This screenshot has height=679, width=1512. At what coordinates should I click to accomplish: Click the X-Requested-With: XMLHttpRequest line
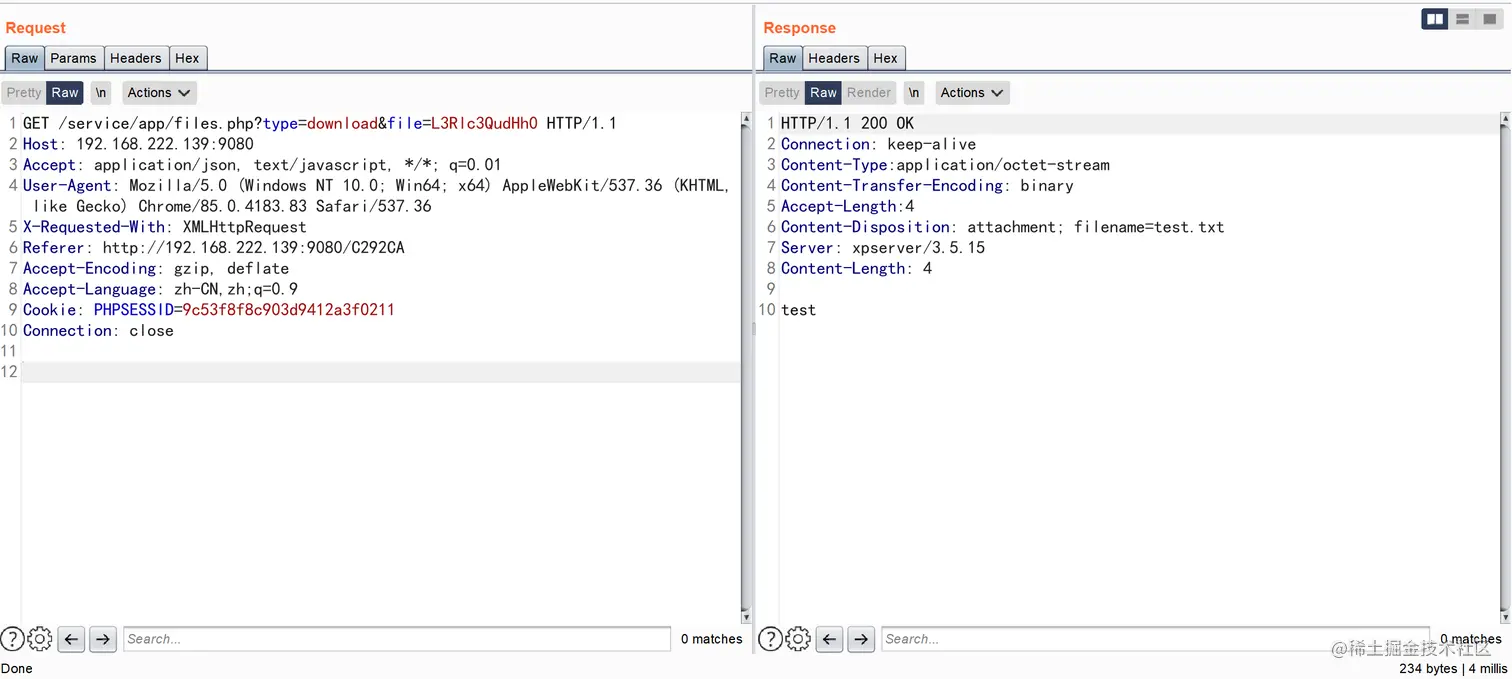click(x=165, y=227)
